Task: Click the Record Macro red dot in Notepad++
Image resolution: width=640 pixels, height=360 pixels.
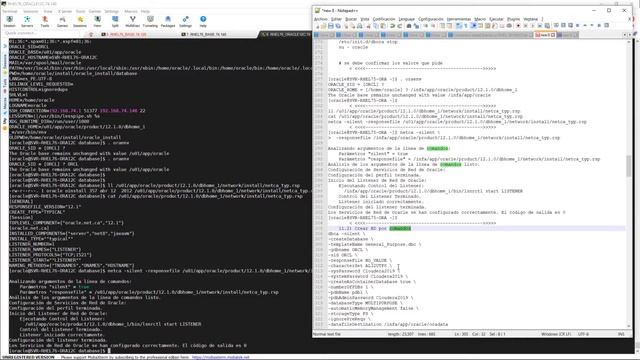Action: pyautogui.click(x=518, y=26)
